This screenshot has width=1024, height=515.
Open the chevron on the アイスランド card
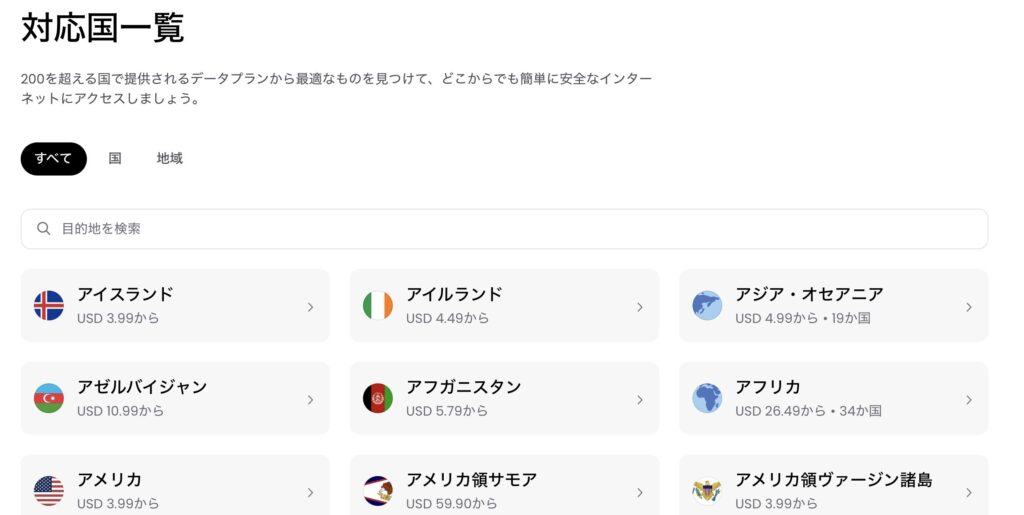[x=311, y=307]
